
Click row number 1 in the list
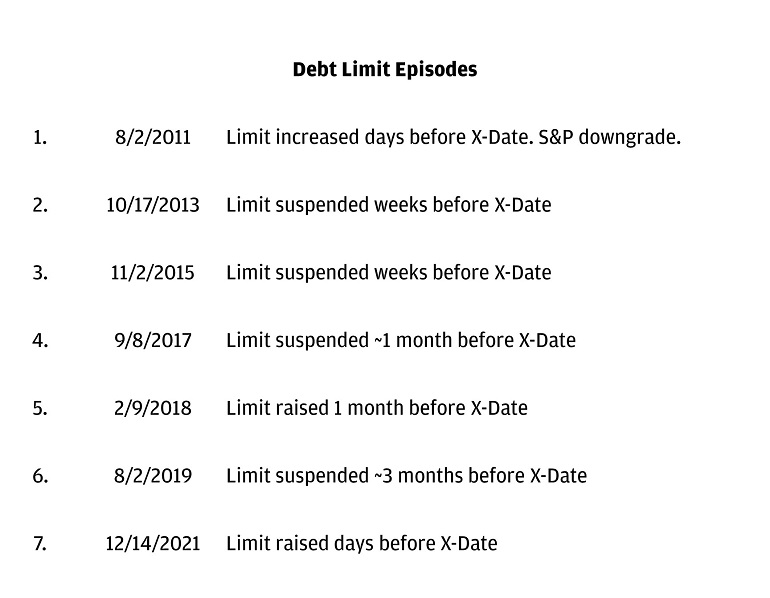click(x=39, y=137)
